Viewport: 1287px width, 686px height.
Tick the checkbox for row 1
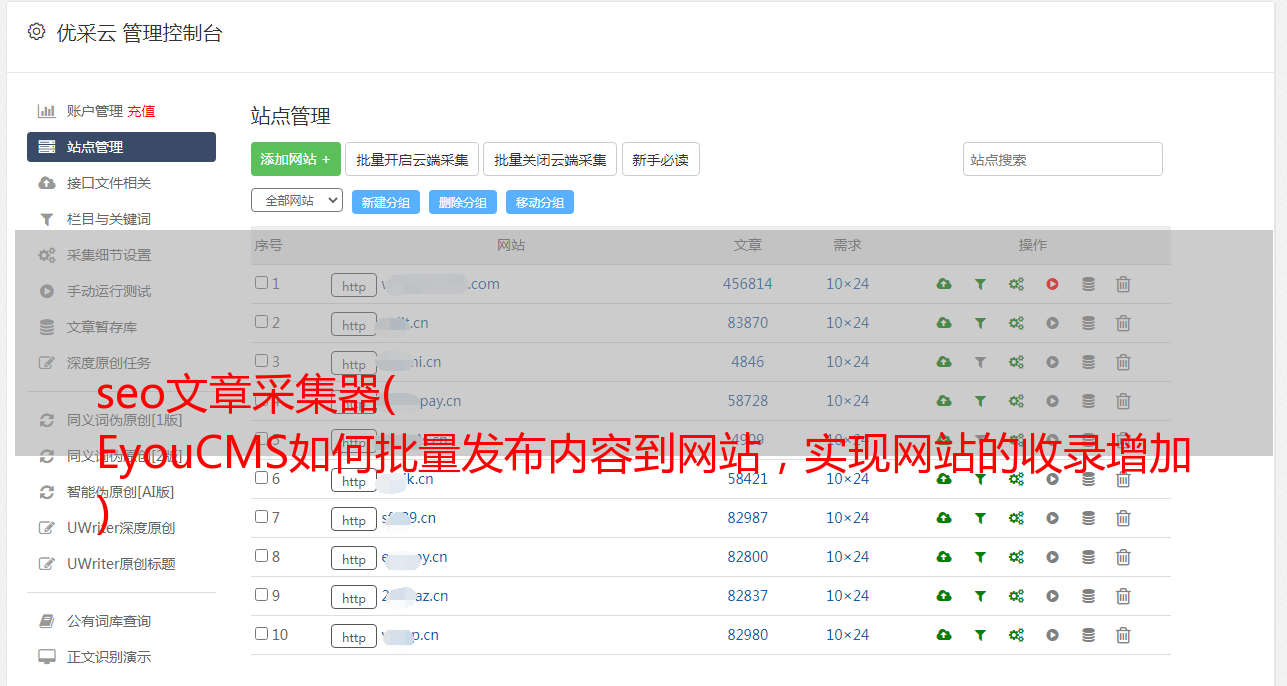point(261,283)
